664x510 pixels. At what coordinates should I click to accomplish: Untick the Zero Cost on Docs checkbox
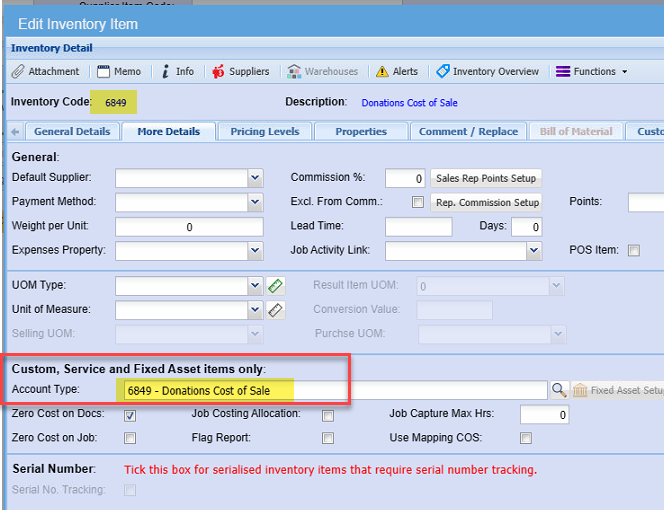[x=130, y=416]
